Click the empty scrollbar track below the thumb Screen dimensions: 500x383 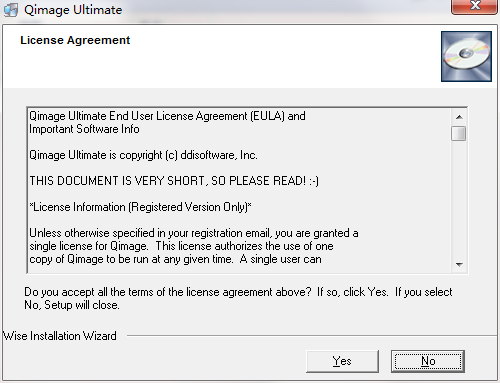[x=459, y=199]
